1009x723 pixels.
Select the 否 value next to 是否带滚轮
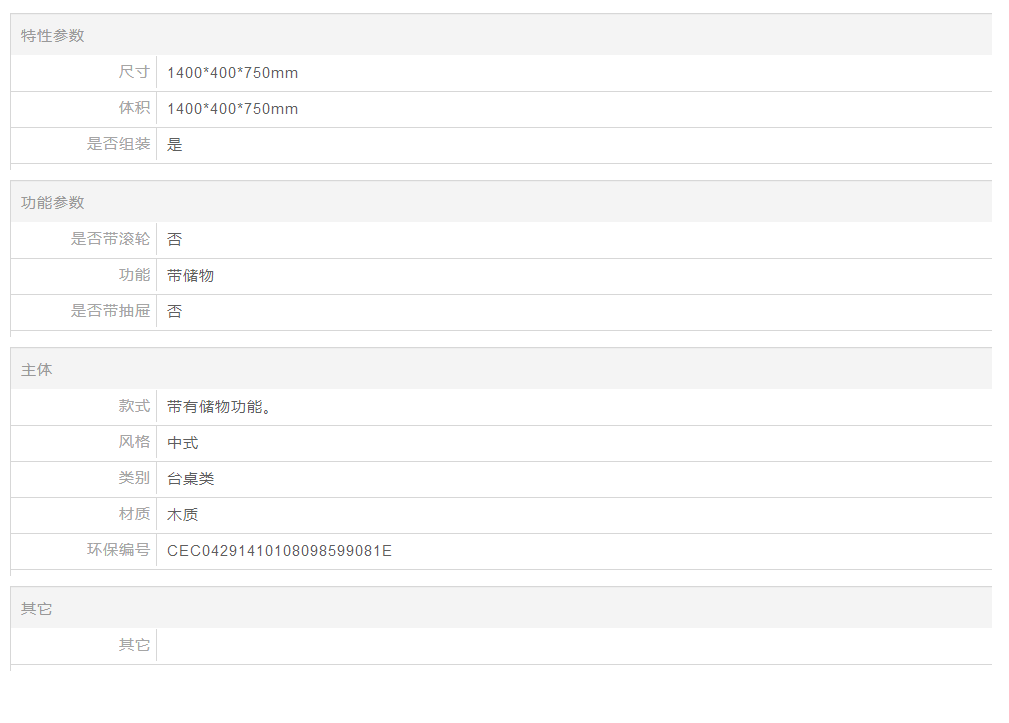175,240
